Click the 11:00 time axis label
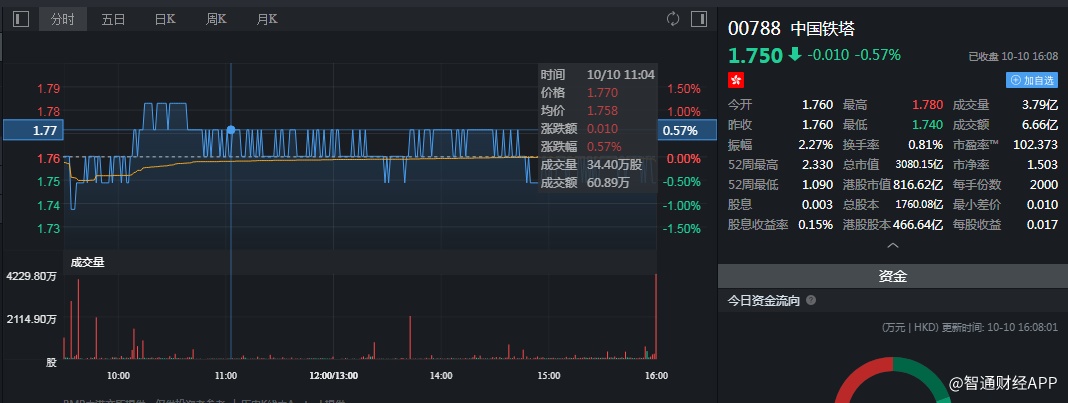The width and height of the screenshot is (1068, 403). click(225, 375)
